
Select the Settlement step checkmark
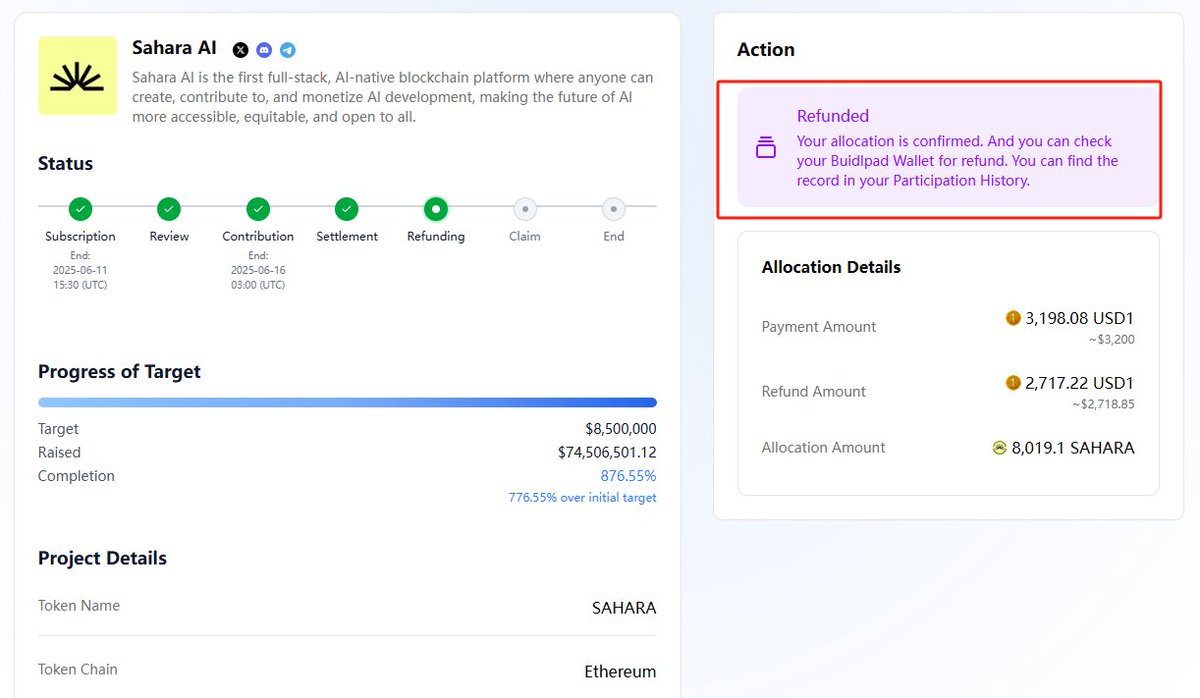tap(347, 209)
